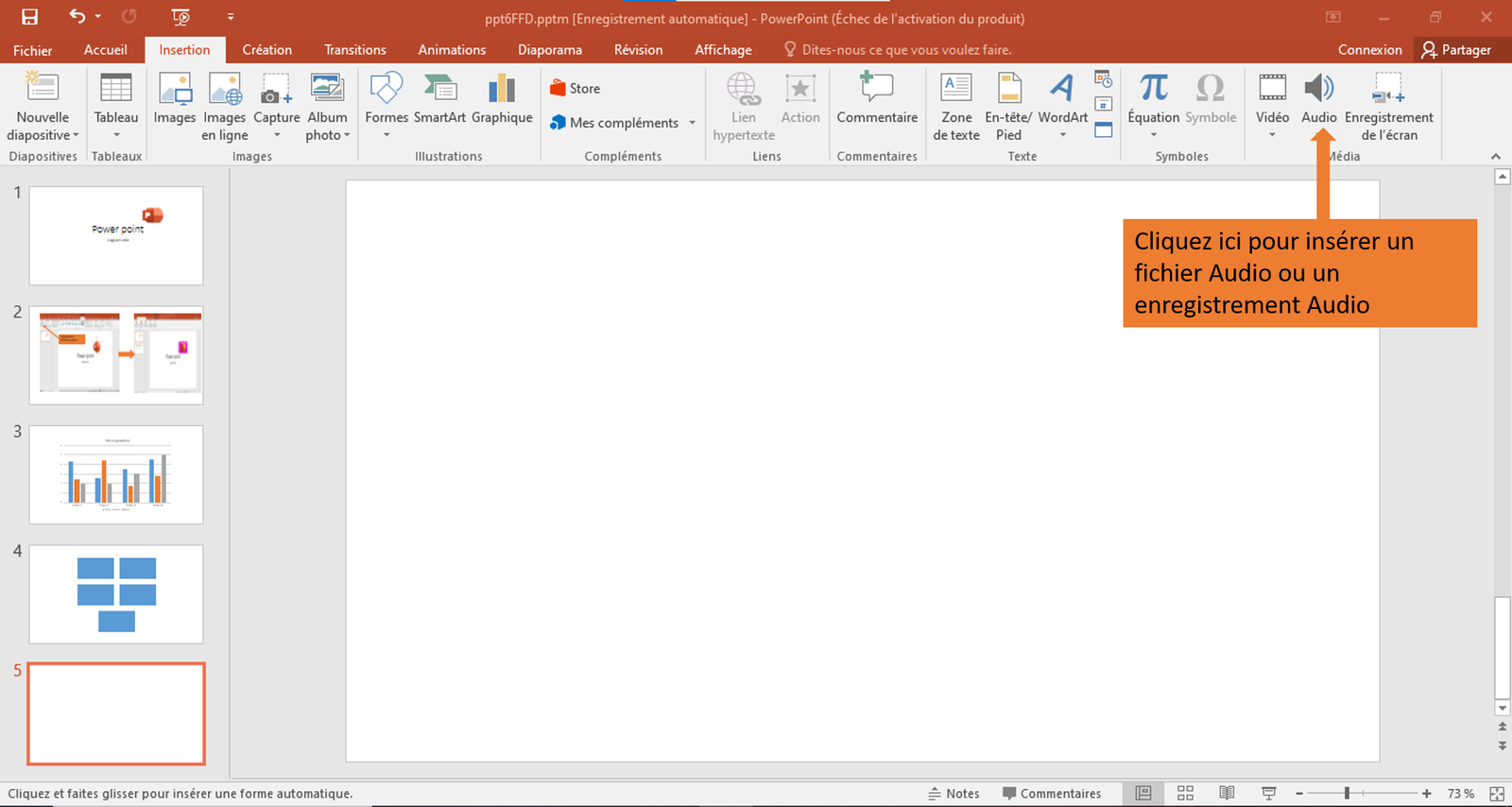This screenshot has width=1512, height=807.
Task: Toggle the Commentaires pane in status bar
Action: click(x=1052, y=794)
